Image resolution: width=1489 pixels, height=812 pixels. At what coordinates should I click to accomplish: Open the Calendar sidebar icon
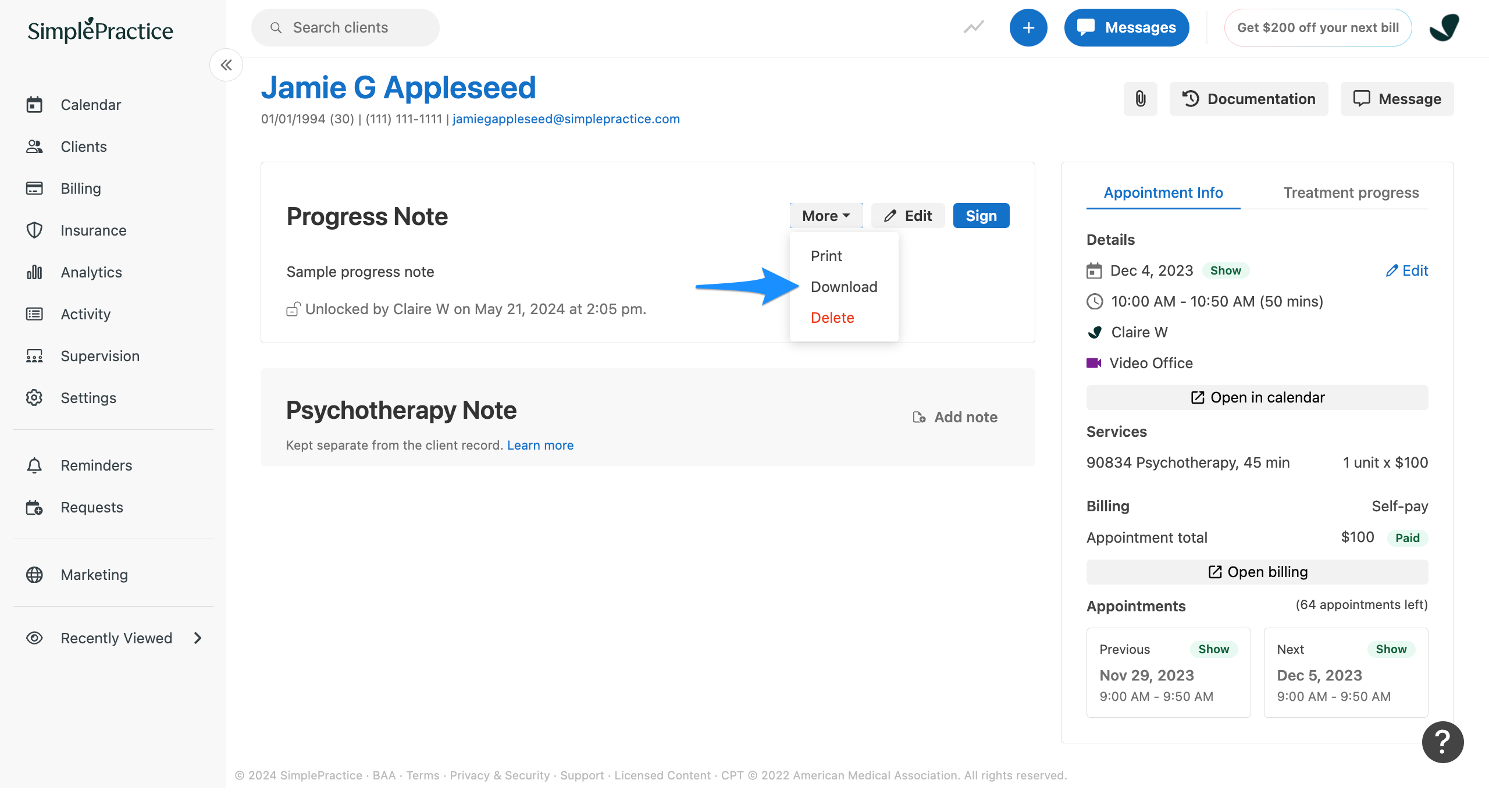34,105
